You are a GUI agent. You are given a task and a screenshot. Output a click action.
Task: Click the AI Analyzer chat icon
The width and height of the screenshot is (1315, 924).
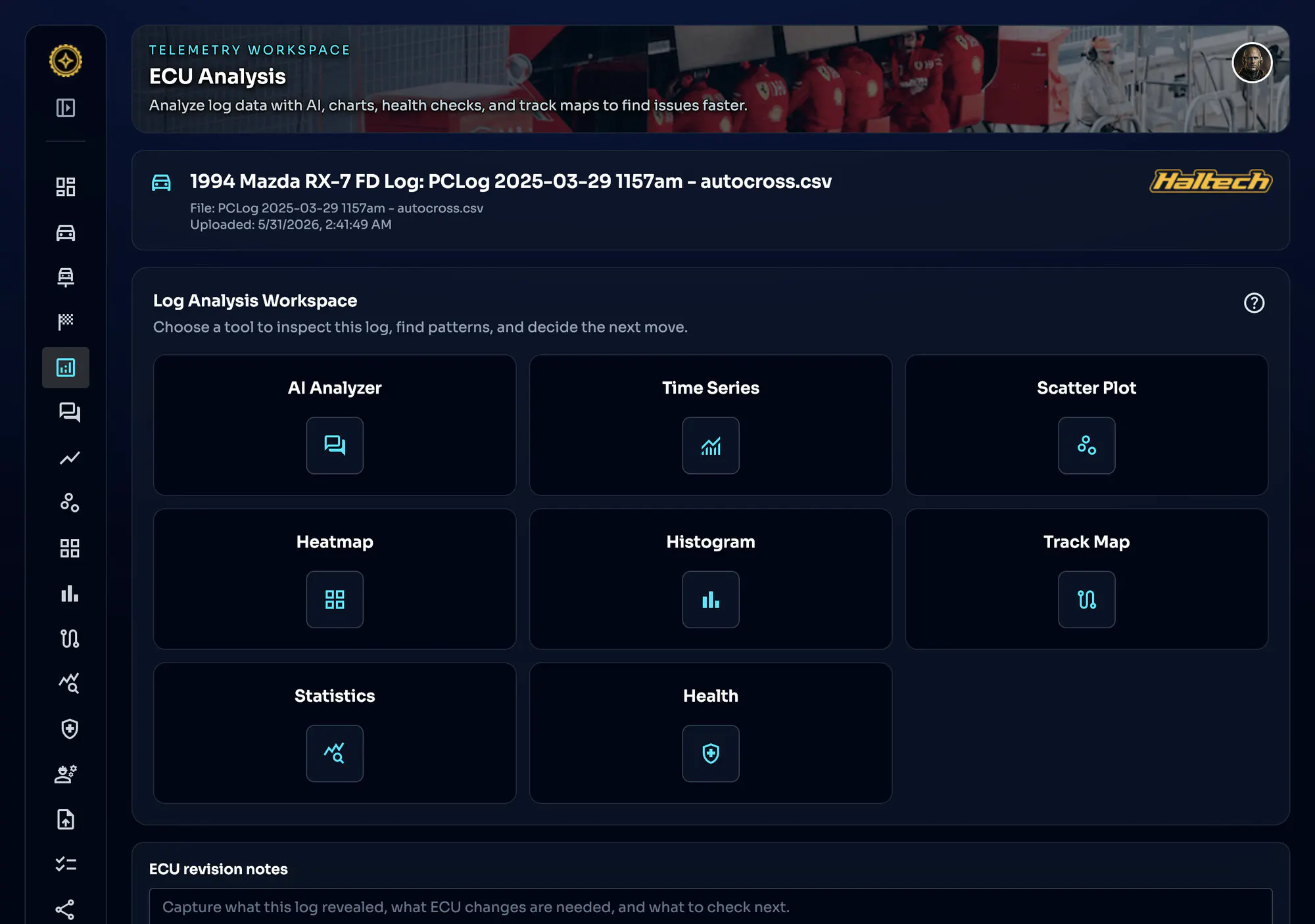pos(335,446)
